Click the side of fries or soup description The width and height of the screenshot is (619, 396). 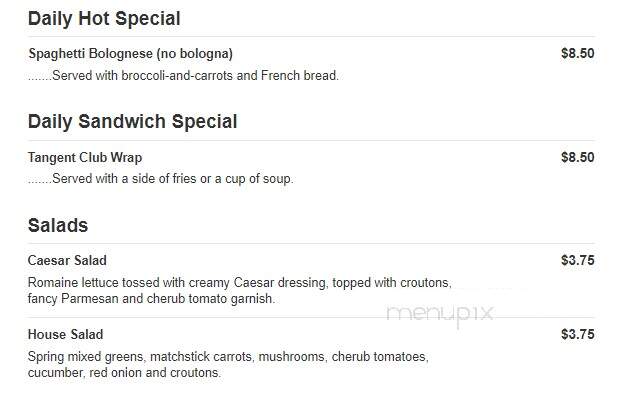161,179
